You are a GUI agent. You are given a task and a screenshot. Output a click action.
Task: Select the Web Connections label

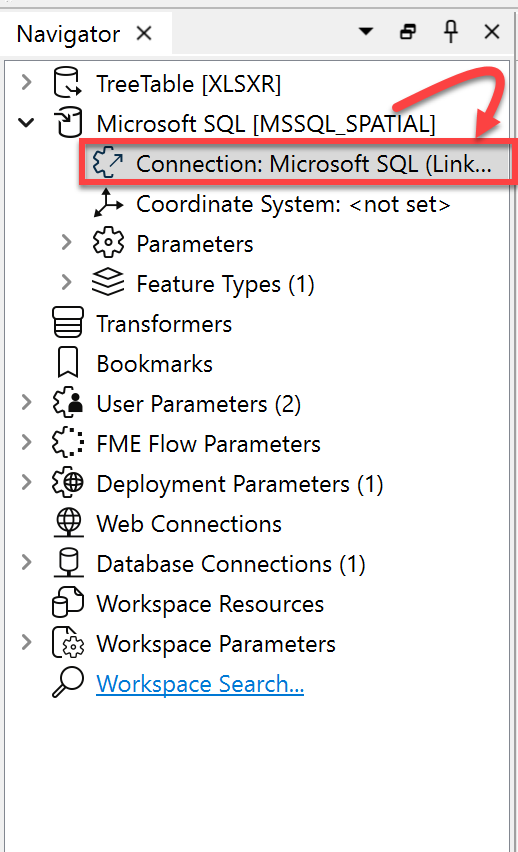(189, 524)
